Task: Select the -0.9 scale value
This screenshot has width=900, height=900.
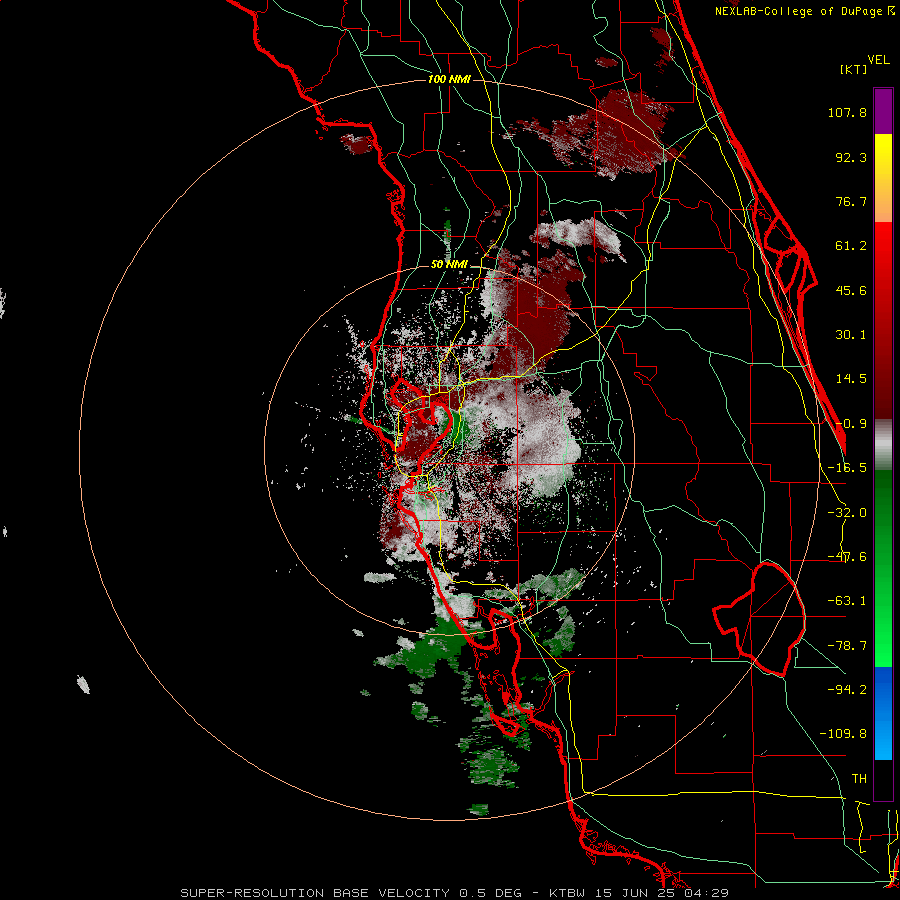Action: (851, 424)
